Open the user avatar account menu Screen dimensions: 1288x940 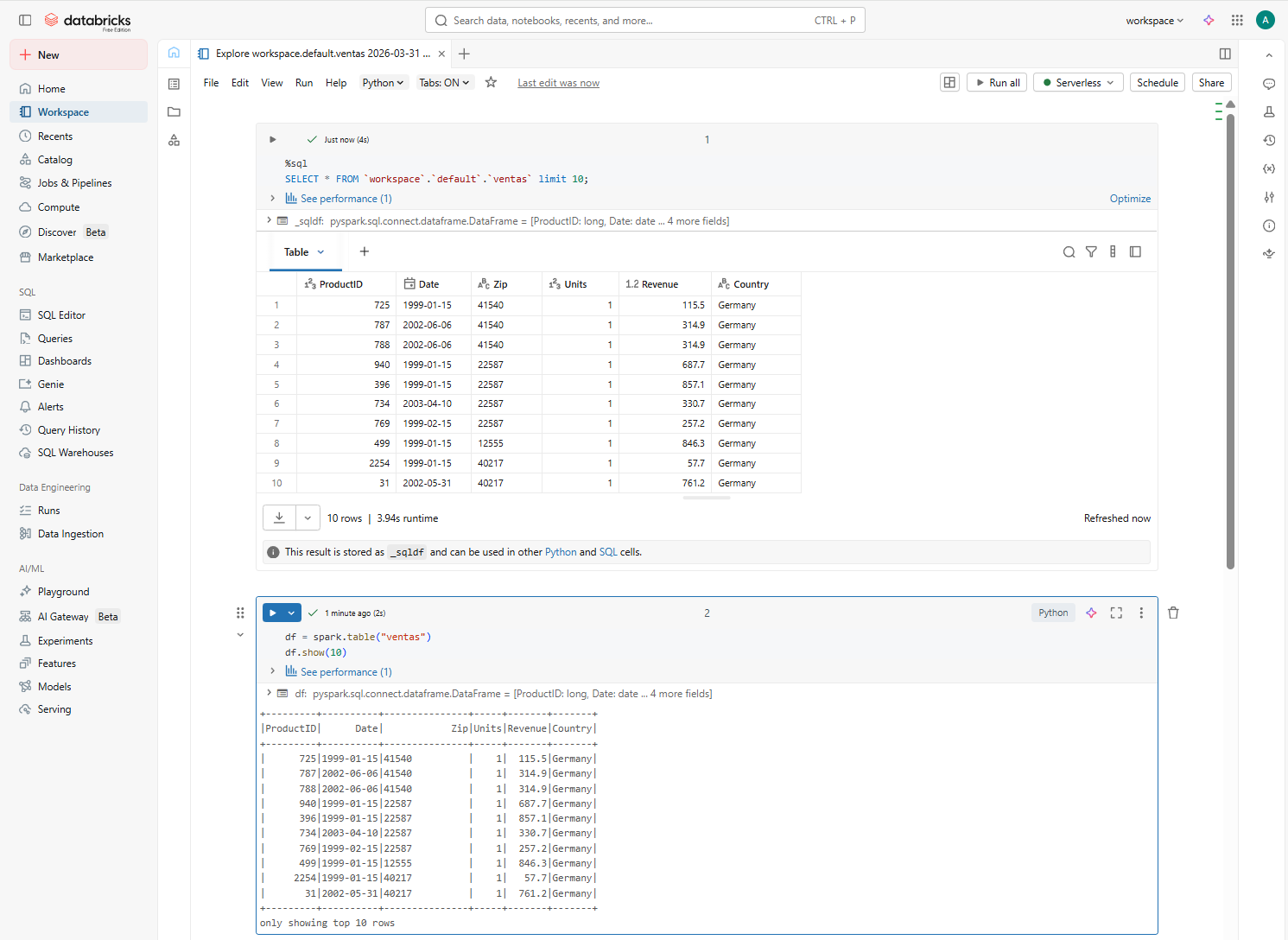coord(1266,20)
